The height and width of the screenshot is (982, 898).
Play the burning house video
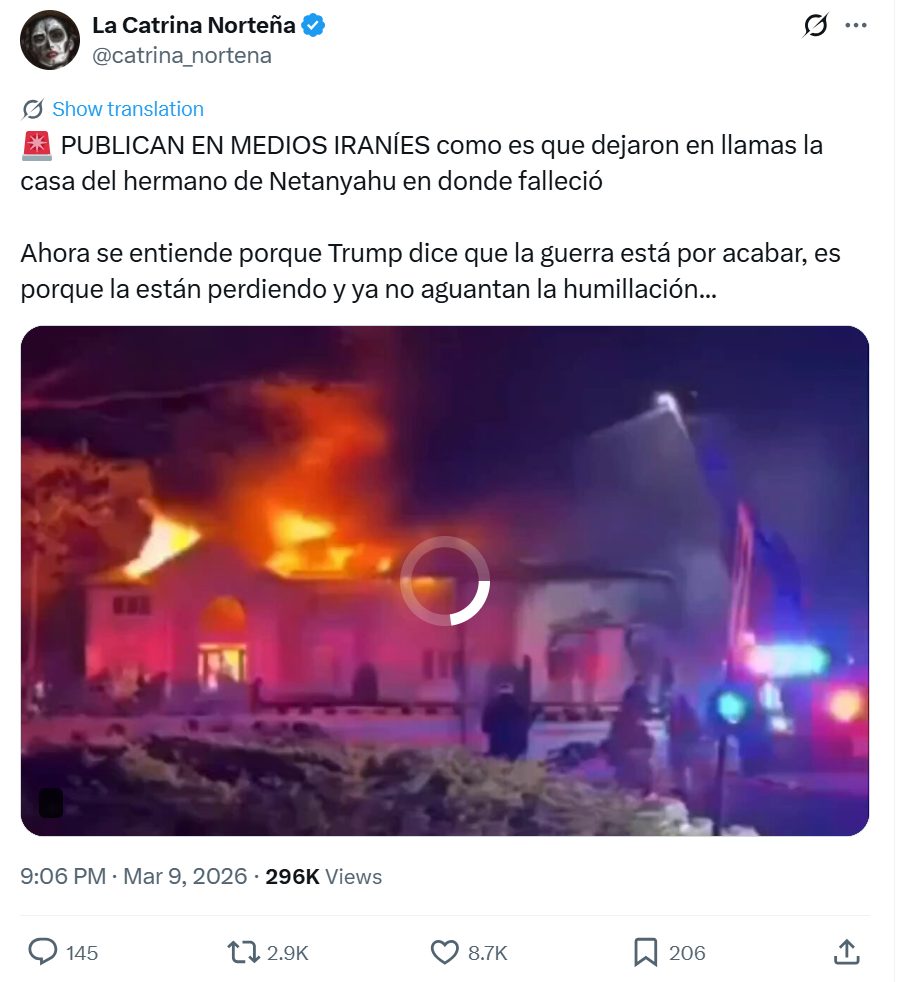(445, 581)
